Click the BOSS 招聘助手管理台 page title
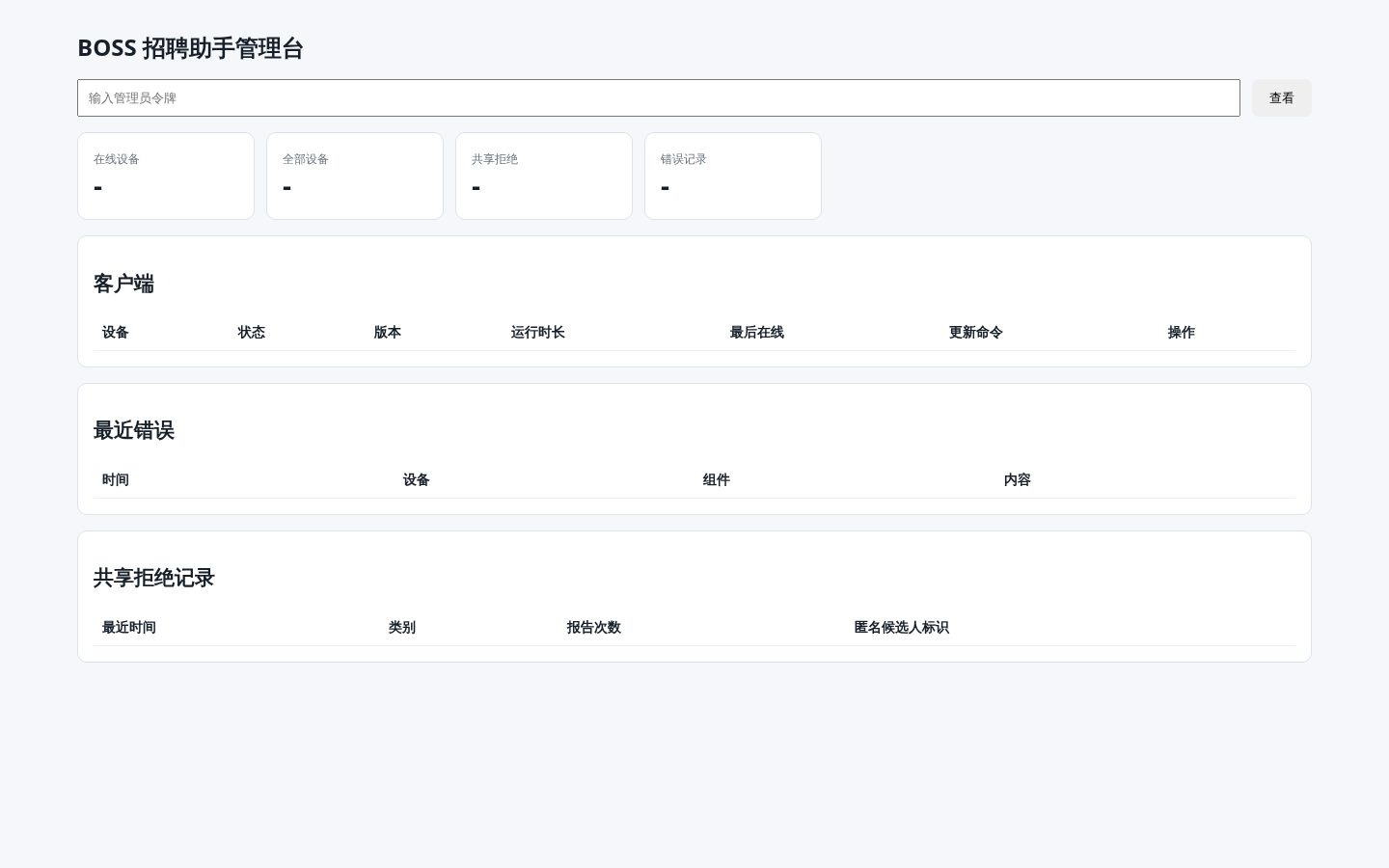The image size is (1389, 868). point(190,48)
